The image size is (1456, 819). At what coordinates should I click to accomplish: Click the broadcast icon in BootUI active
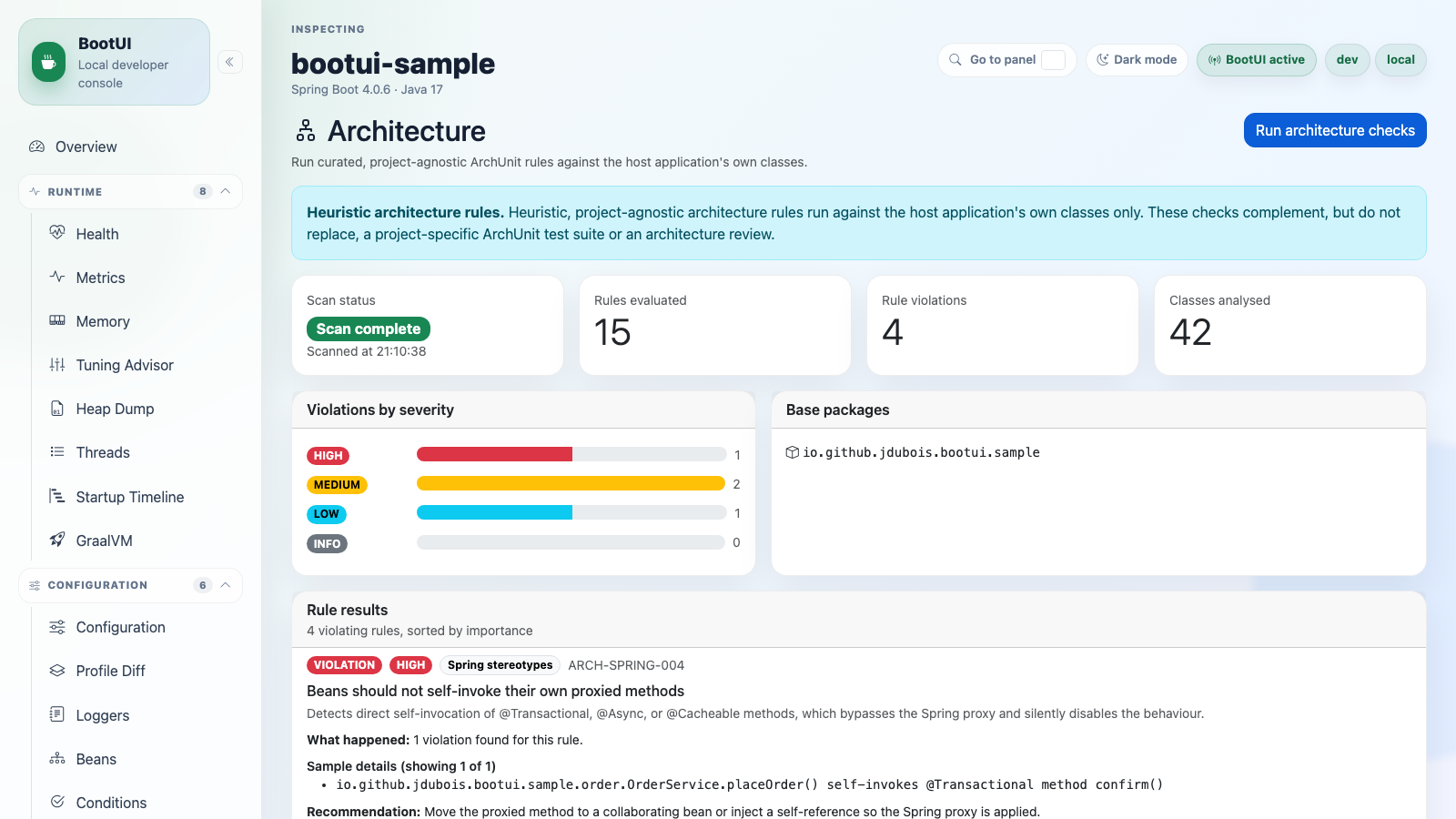[1215, 60]
